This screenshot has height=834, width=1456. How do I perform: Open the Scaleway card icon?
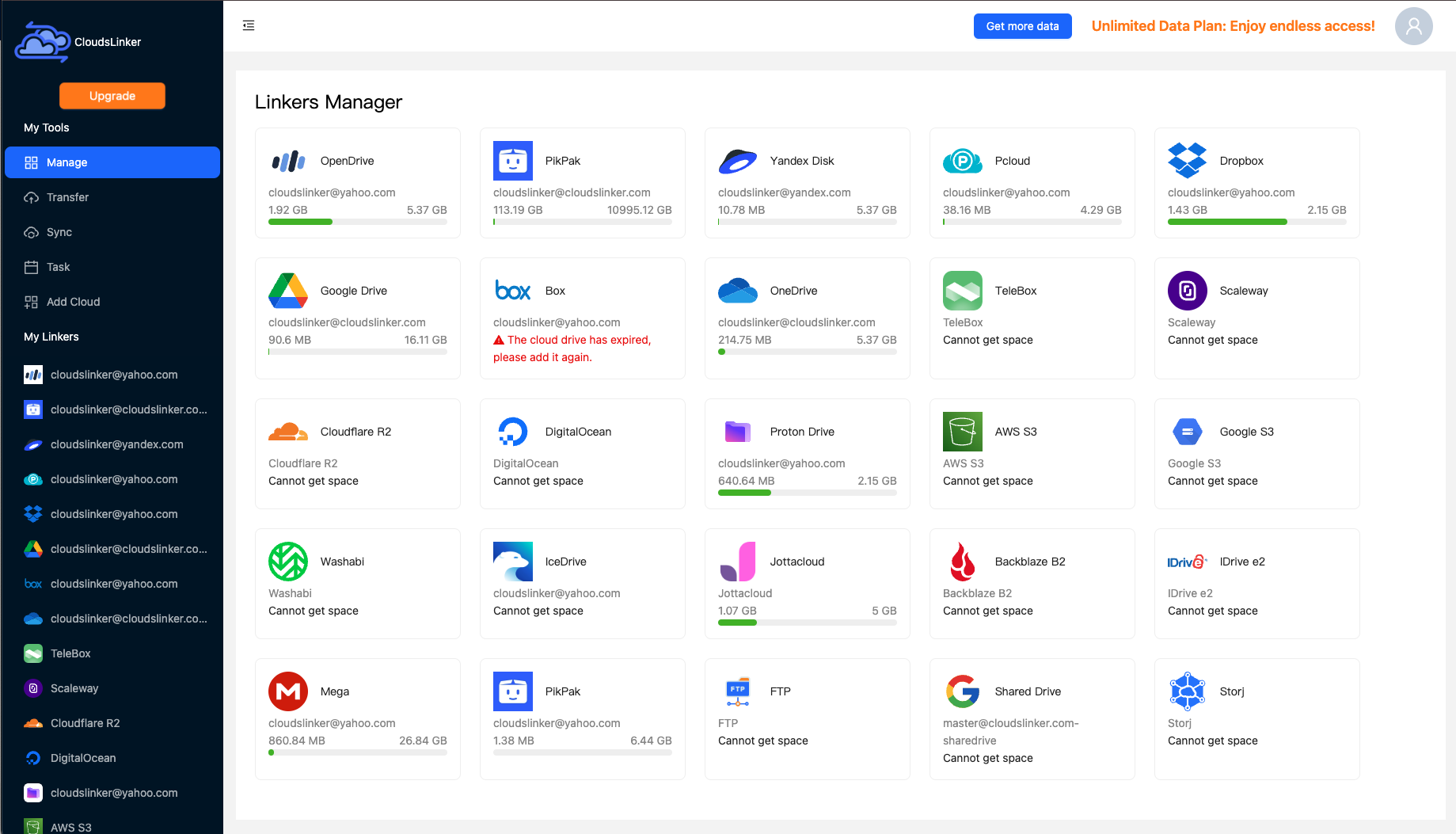[1188, 291]
